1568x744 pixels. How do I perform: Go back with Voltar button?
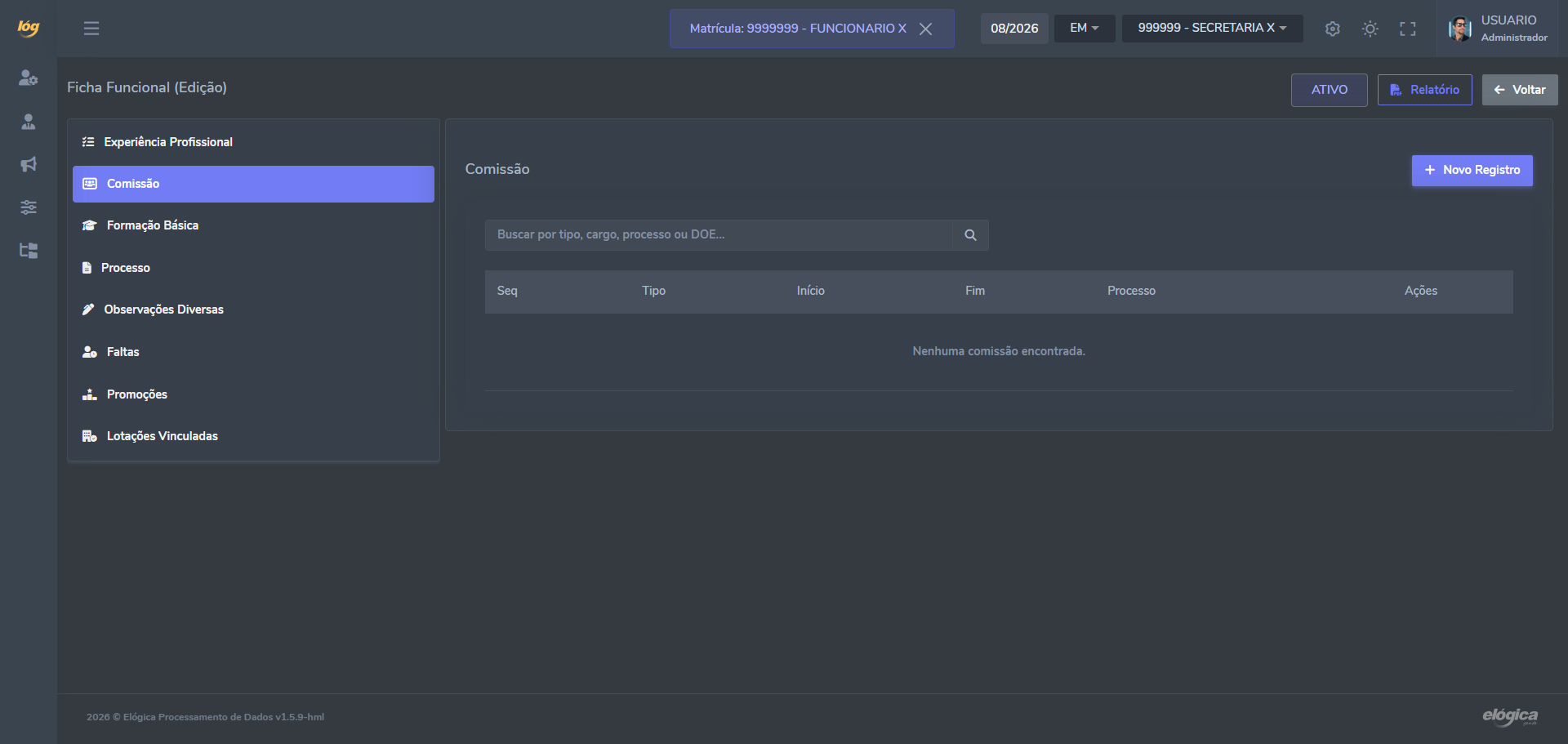pyautogui.click(x=1520, y=90)
